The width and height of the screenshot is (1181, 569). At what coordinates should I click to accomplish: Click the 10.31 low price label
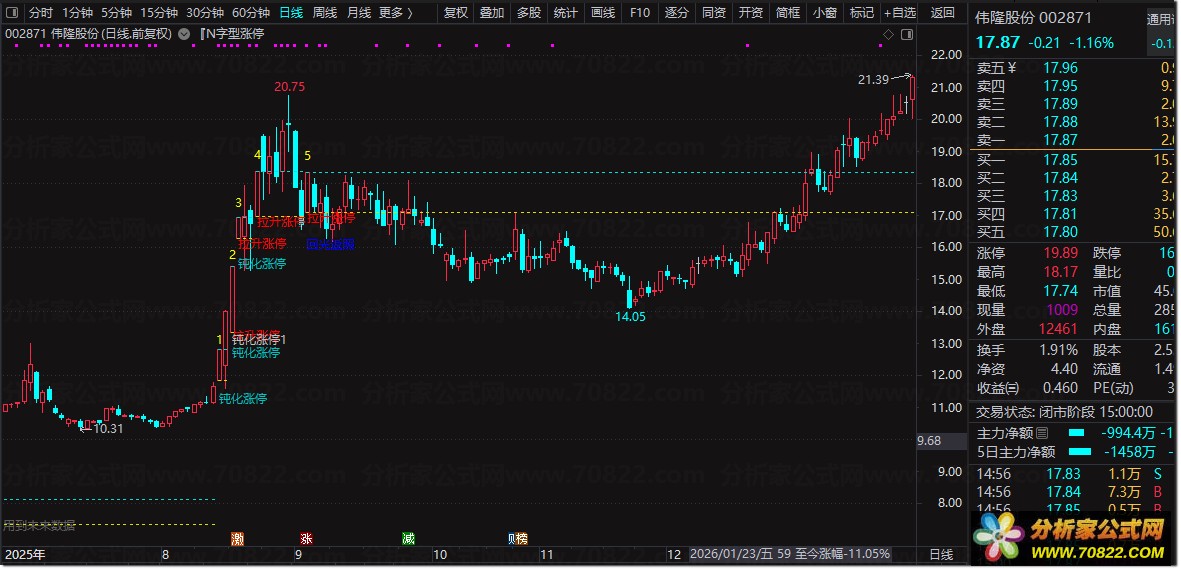(108, 428)
